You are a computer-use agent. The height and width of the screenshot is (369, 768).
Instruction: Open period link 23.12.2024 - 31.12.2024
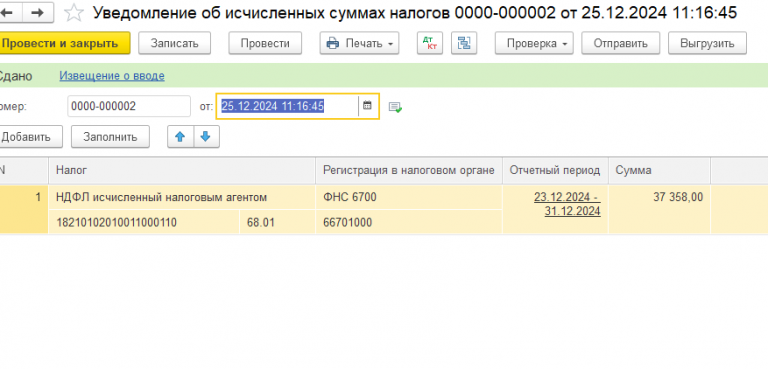tap(568, 204)
